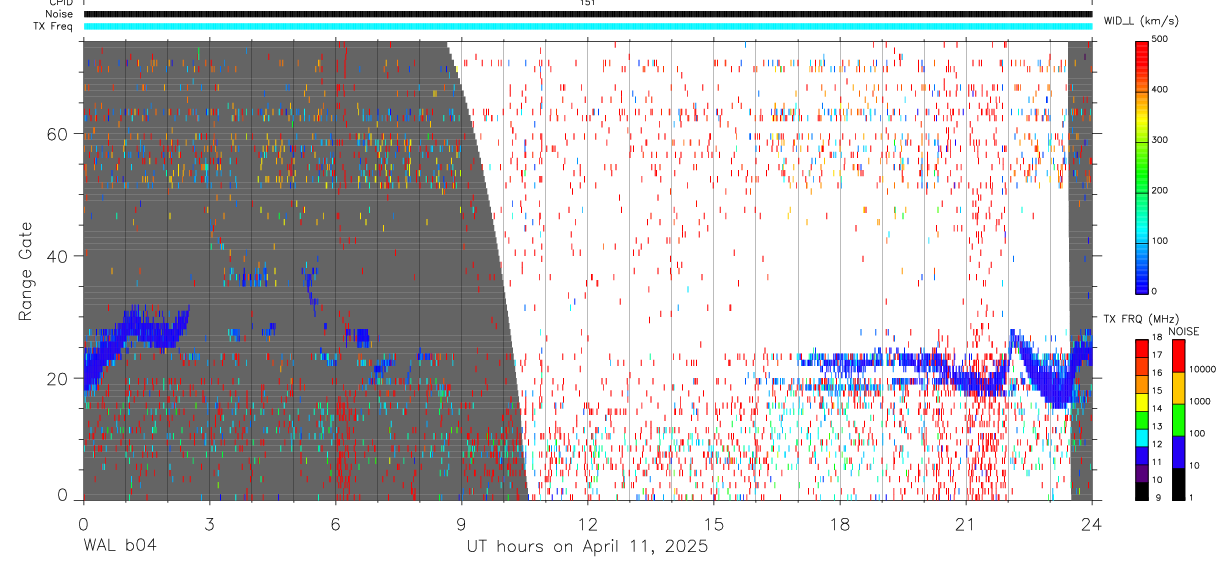Image resolution: width=1228 pixels, height=567 pixels.
Task: Click the "18" label in the TX FRQ legend
Action: [1157, 339]
